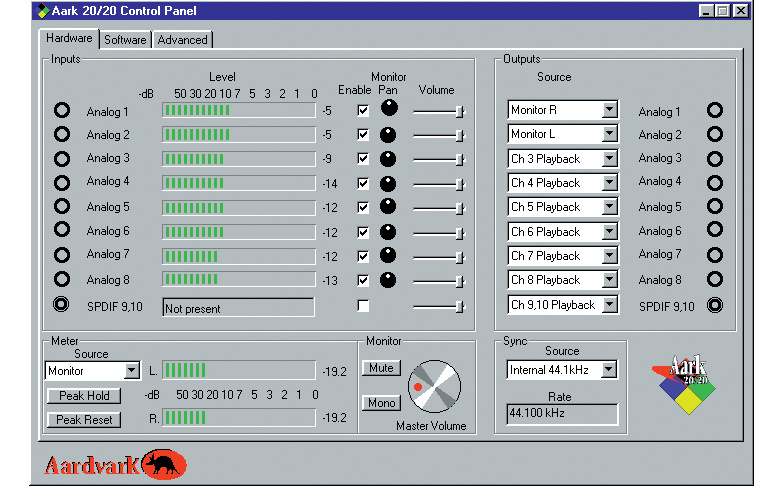Switch to the Software tab
The image size is (770, 498).
click(125, 40)
